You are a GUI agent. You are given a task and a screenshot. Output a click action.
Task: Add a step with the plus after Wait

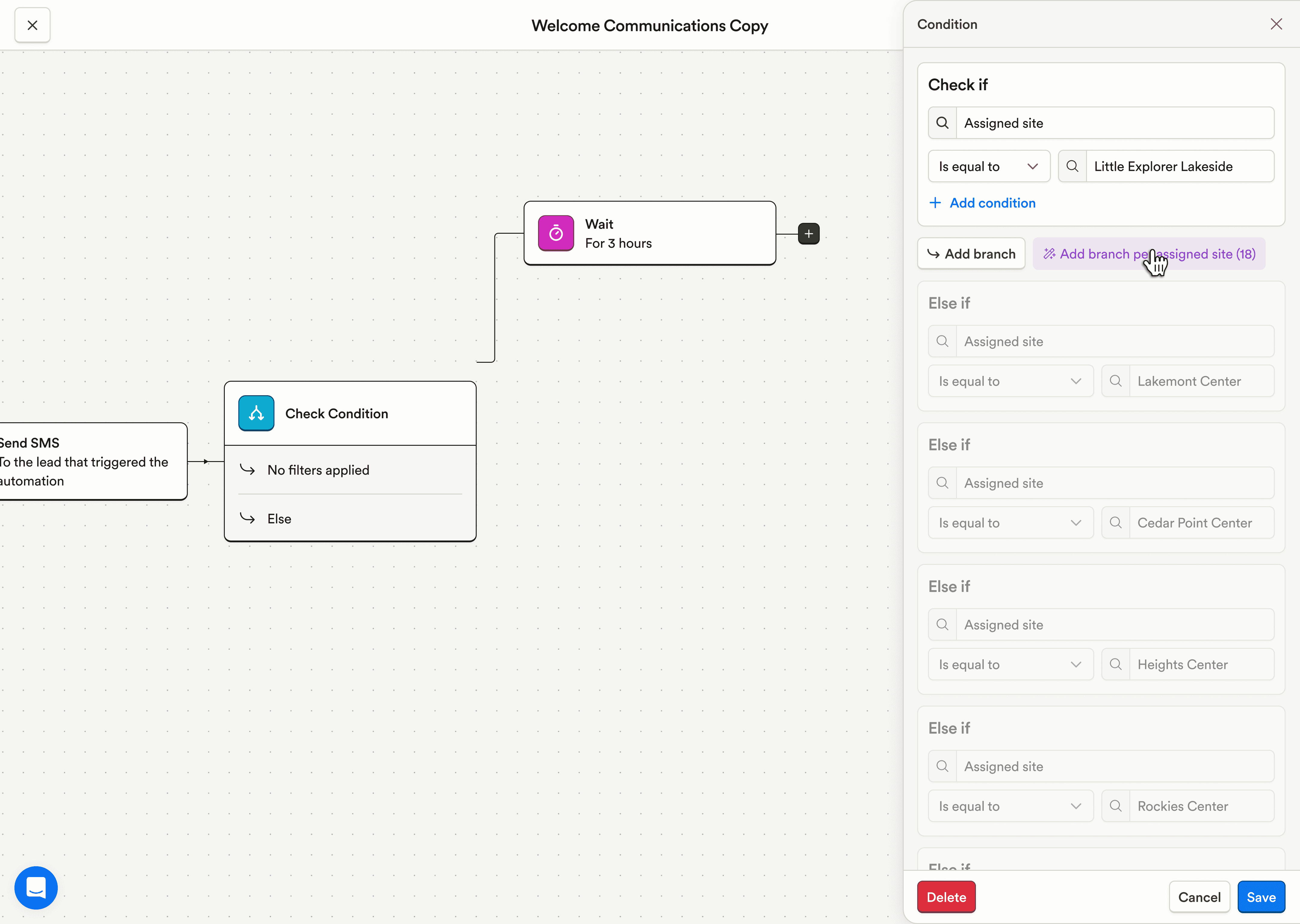pos(809,234)
